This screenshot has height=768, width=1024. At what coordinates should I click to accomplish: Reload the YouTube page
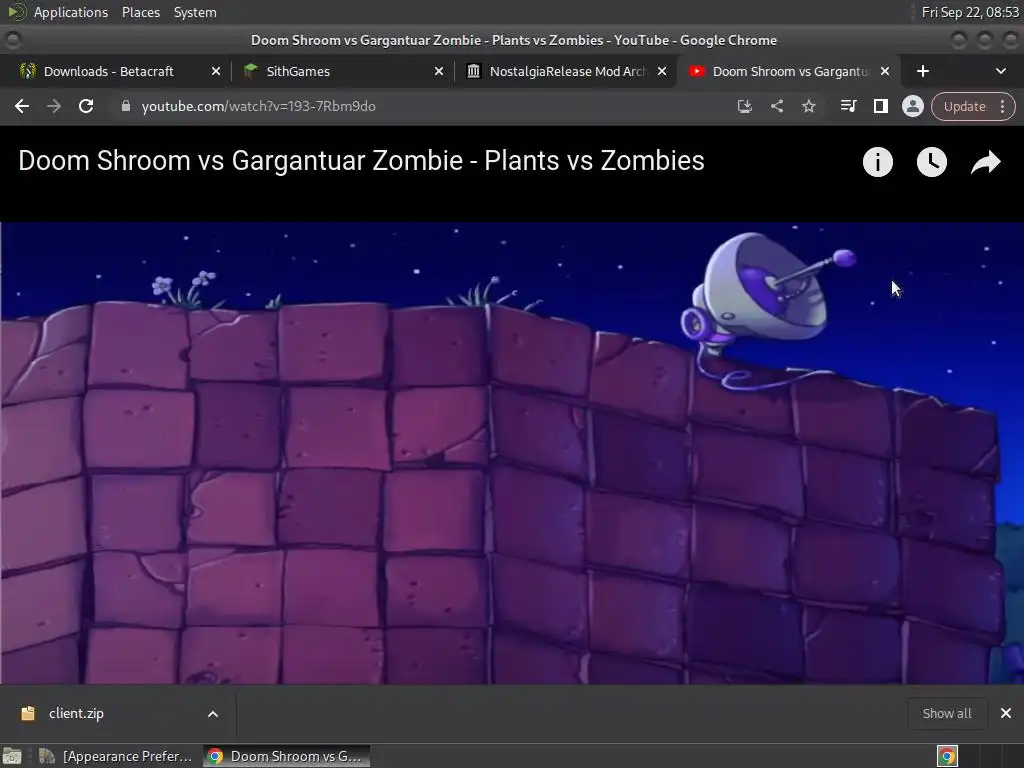click(x=86, y=106)
